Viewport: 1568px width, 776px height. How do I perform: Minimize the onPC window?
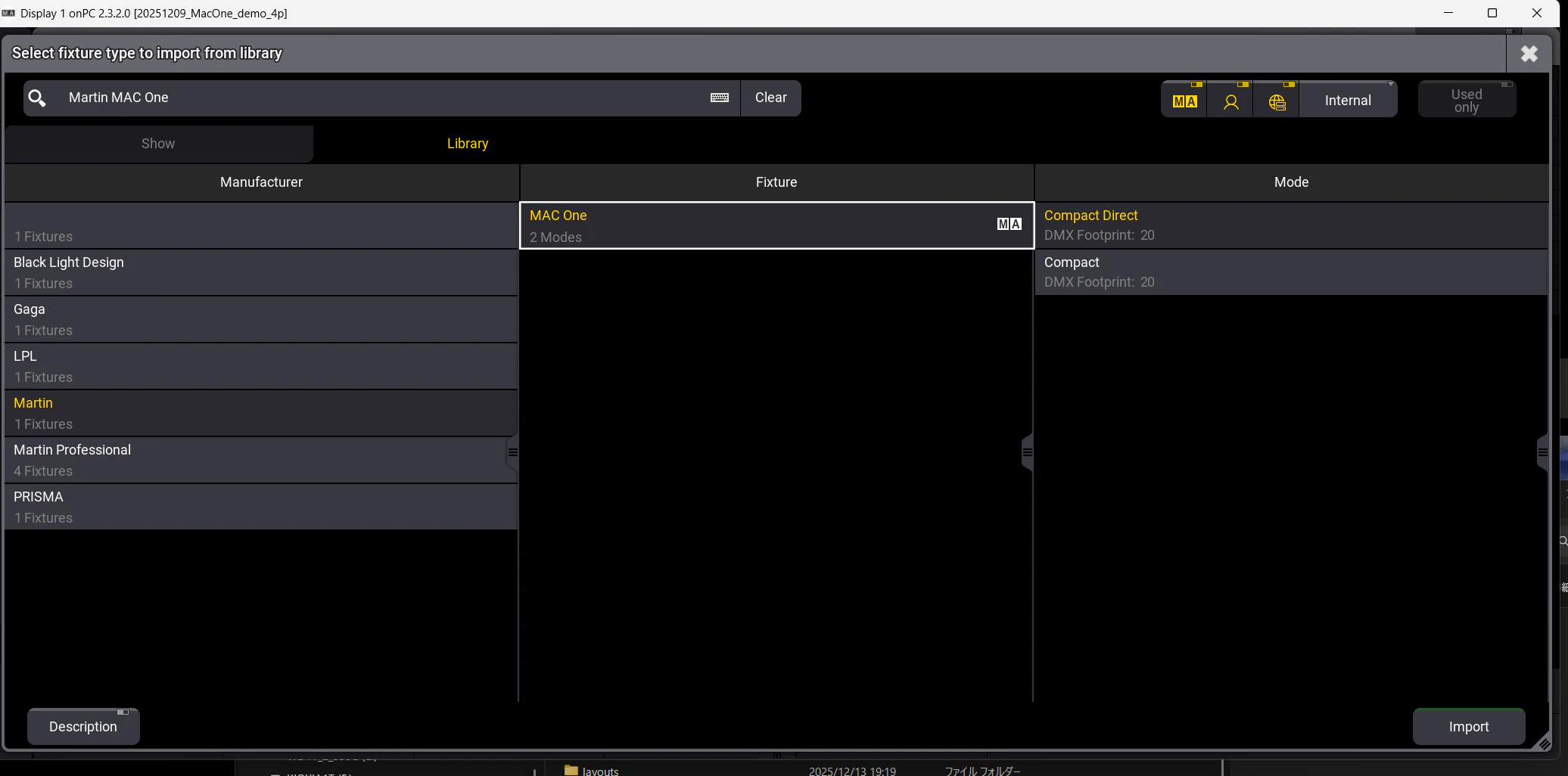coord(1448,13)
